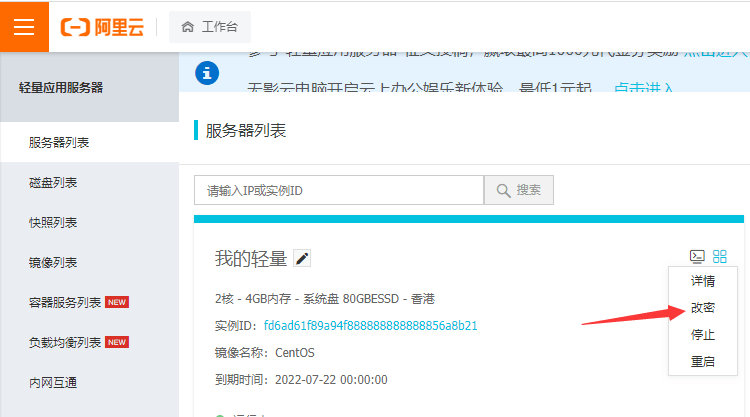This screenshot has width=750, height=417.
Task: Open 快照列表 in the sidebar
Action: [53, 223]
